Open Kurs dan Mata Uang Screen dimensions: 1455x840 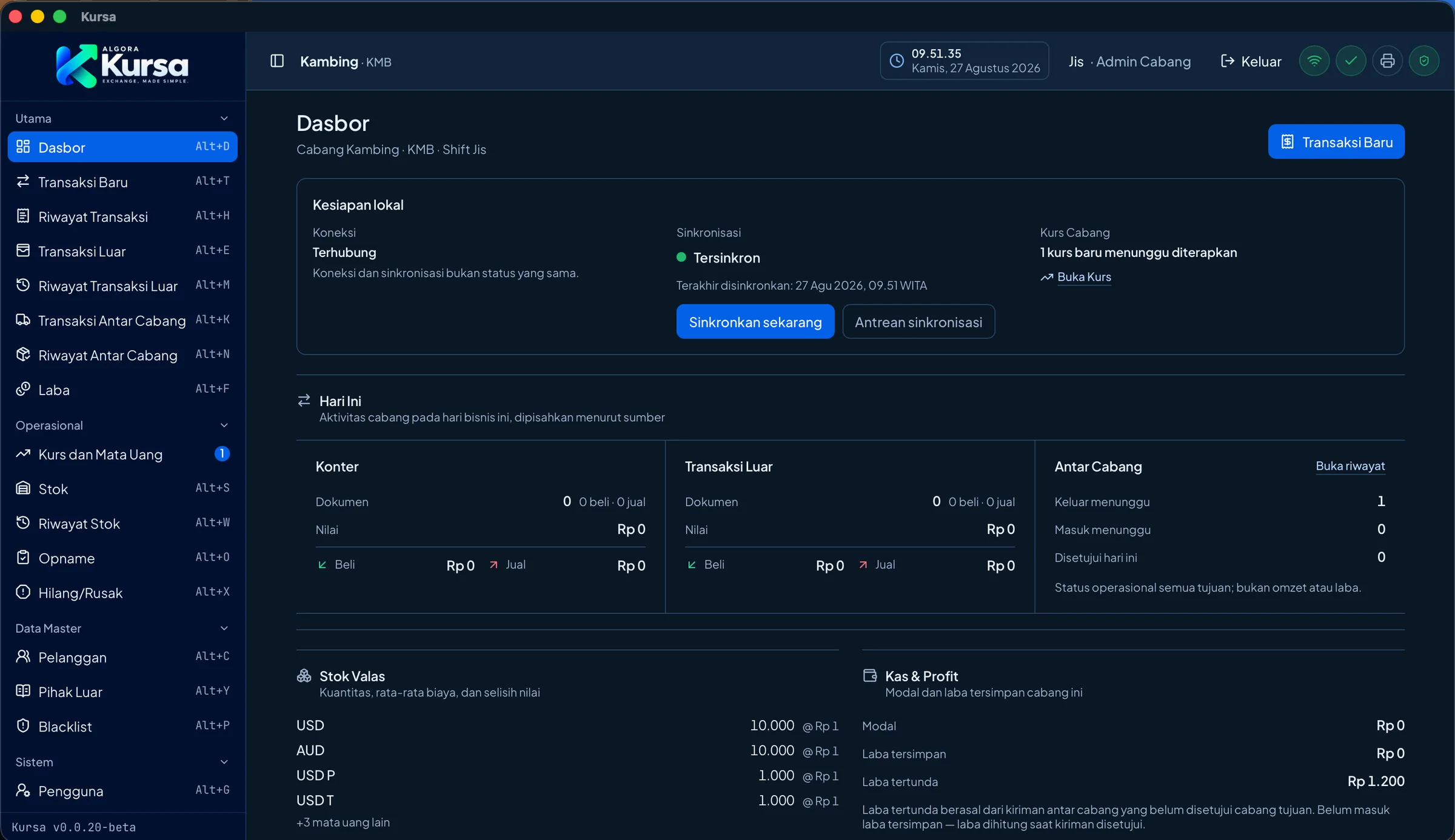pos(122,454)
